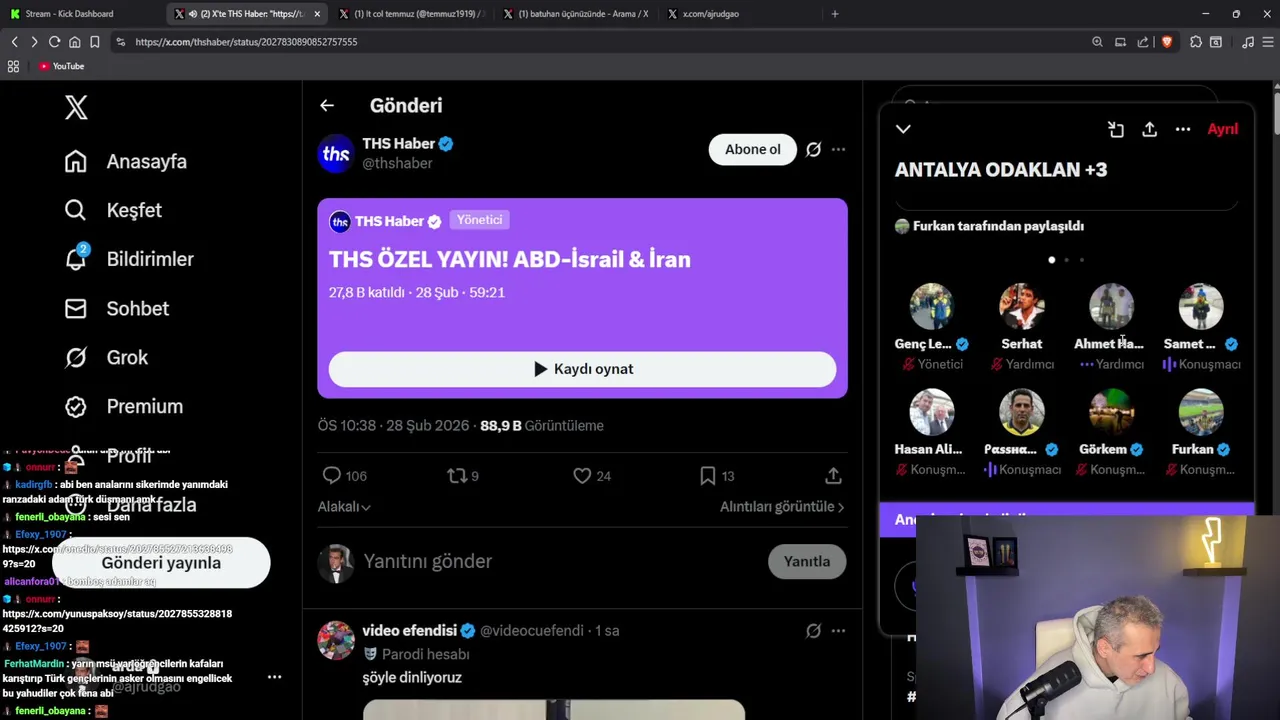Select Furkan speaker avatar
1280x720 pixels.
[1201, 411]
